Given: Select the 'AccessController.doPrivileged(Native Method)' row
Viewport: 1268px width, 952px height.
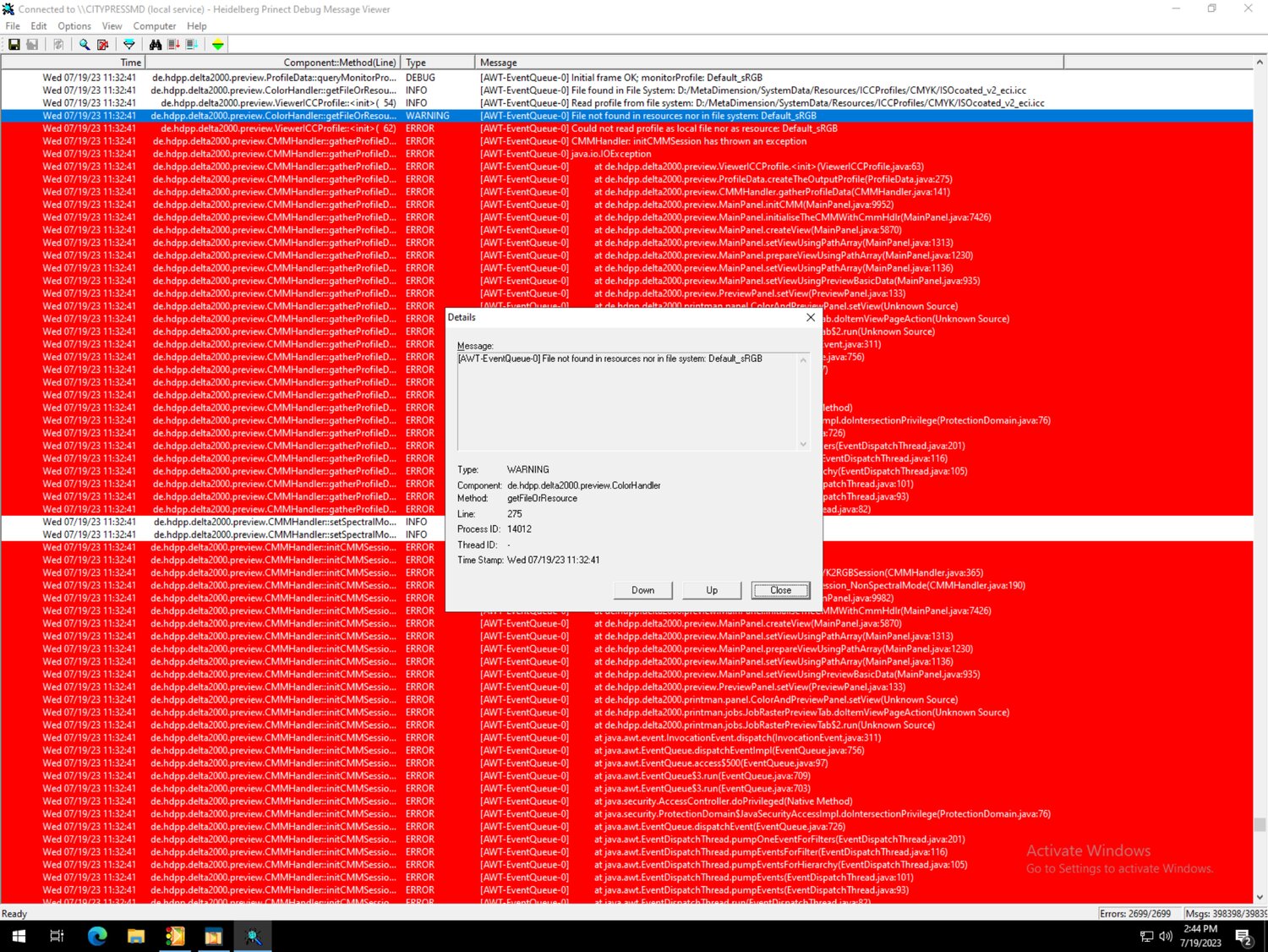Looking at the screenshot, I should pyautogui.click(x=627, y=801).
